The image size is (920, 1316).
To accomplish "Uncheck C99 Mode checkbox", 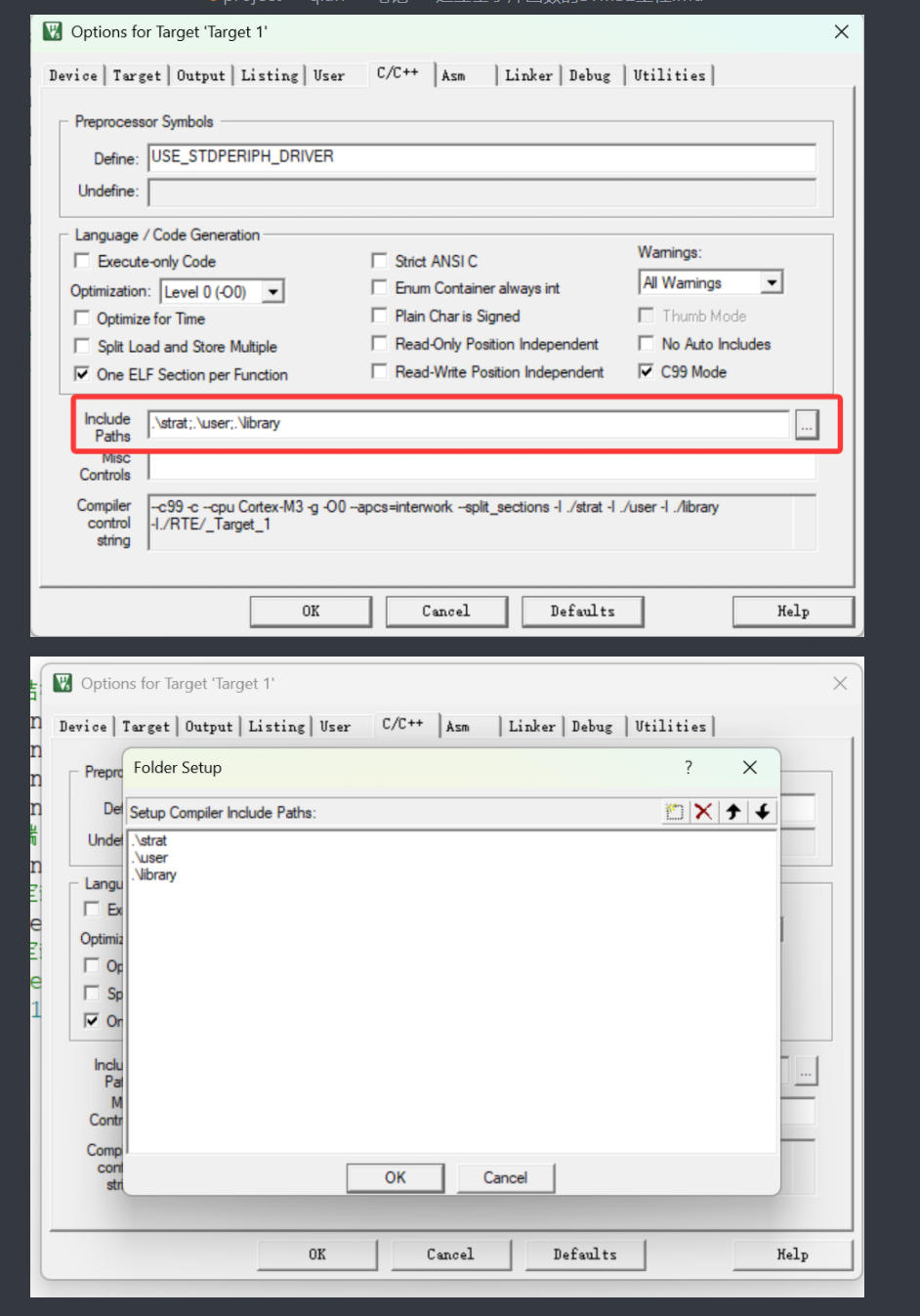I will pyautogui.click(x=646, y=371).
